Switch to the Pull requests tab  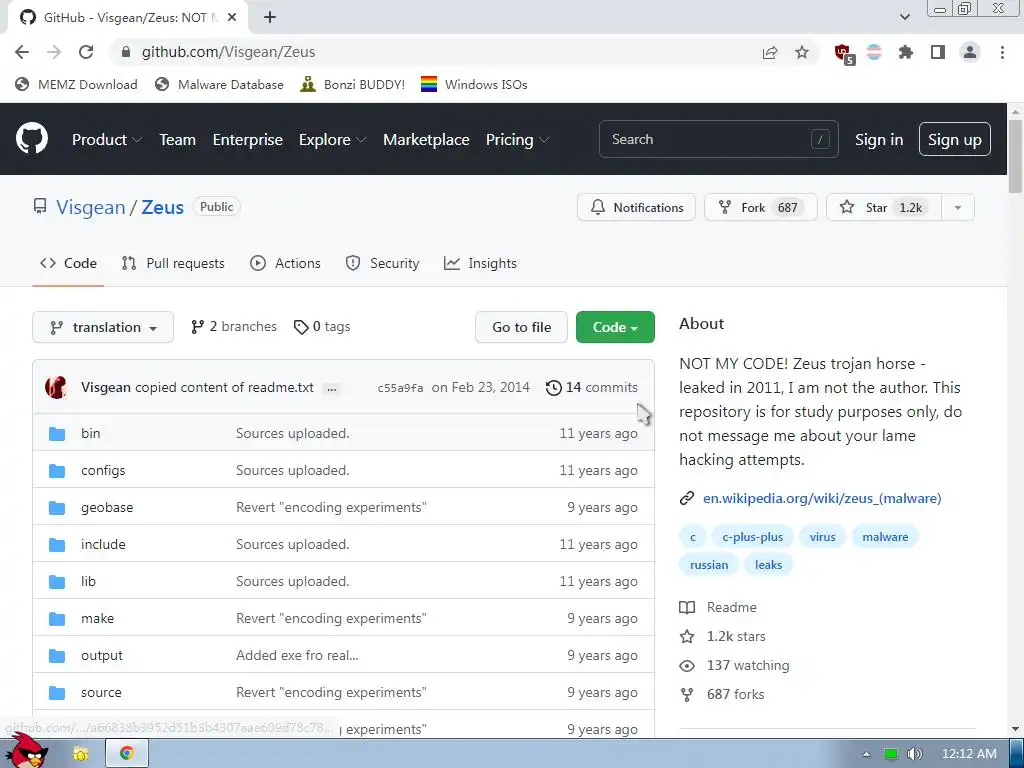coord(173,263)
